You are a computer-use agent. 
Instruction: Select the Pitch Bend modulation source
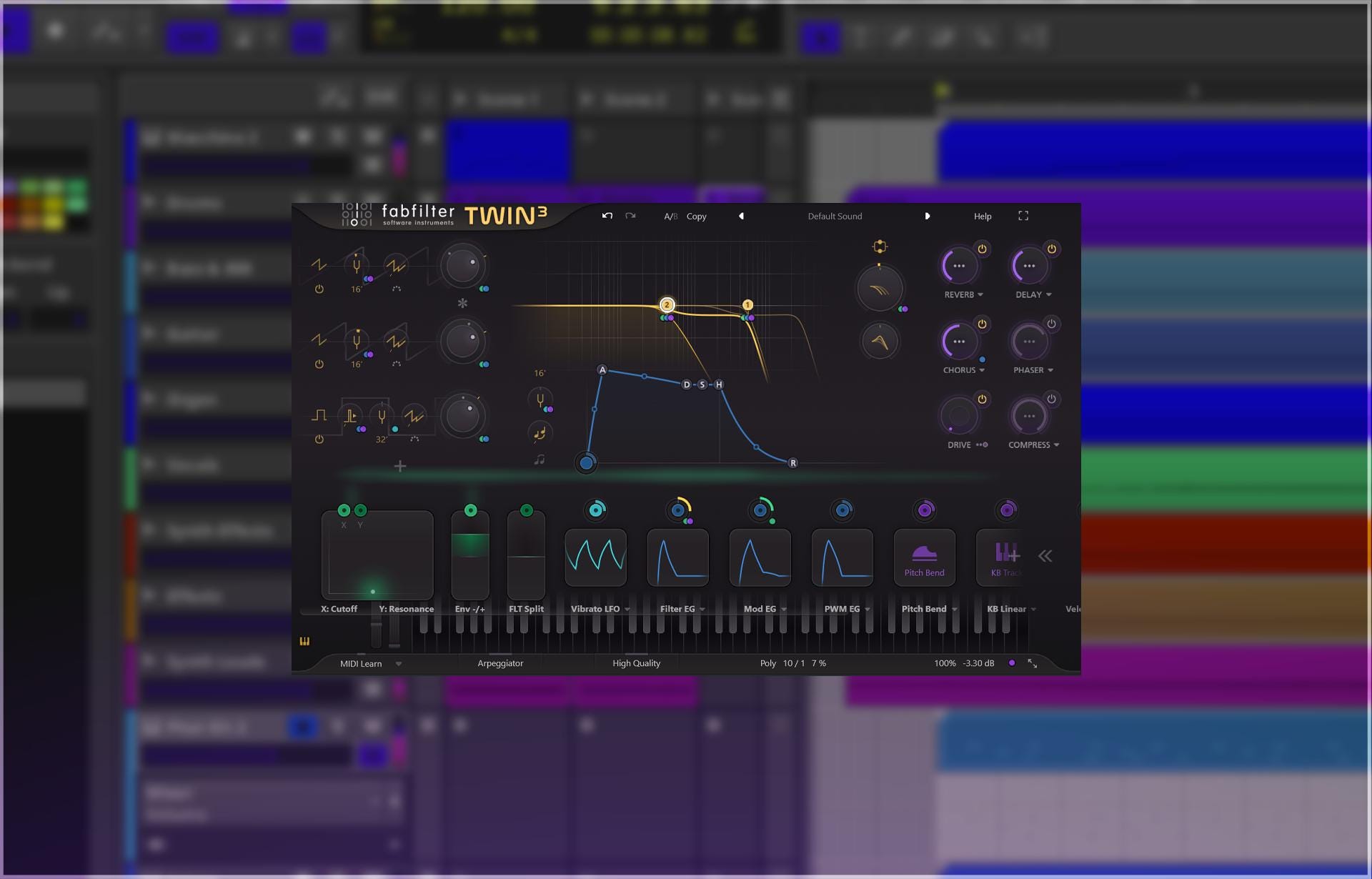(x=925, y=557)
